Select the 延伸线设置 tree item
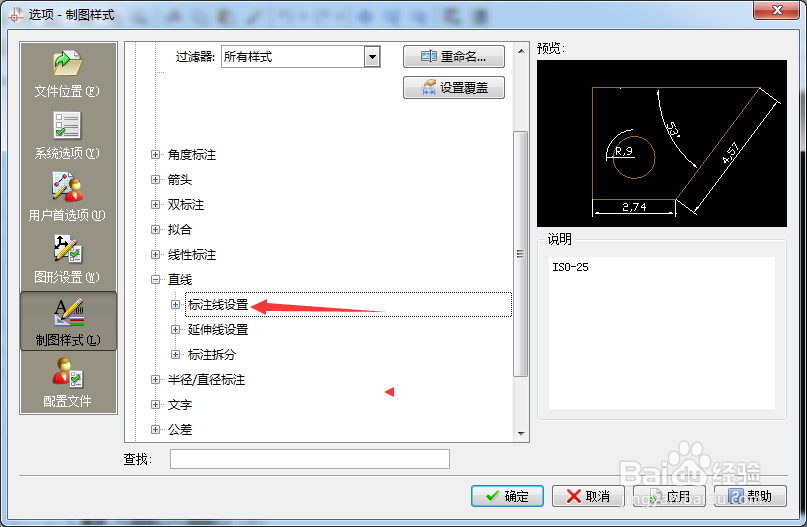The width and height of the screenshot is (807, 527). [x=218, y=329]
